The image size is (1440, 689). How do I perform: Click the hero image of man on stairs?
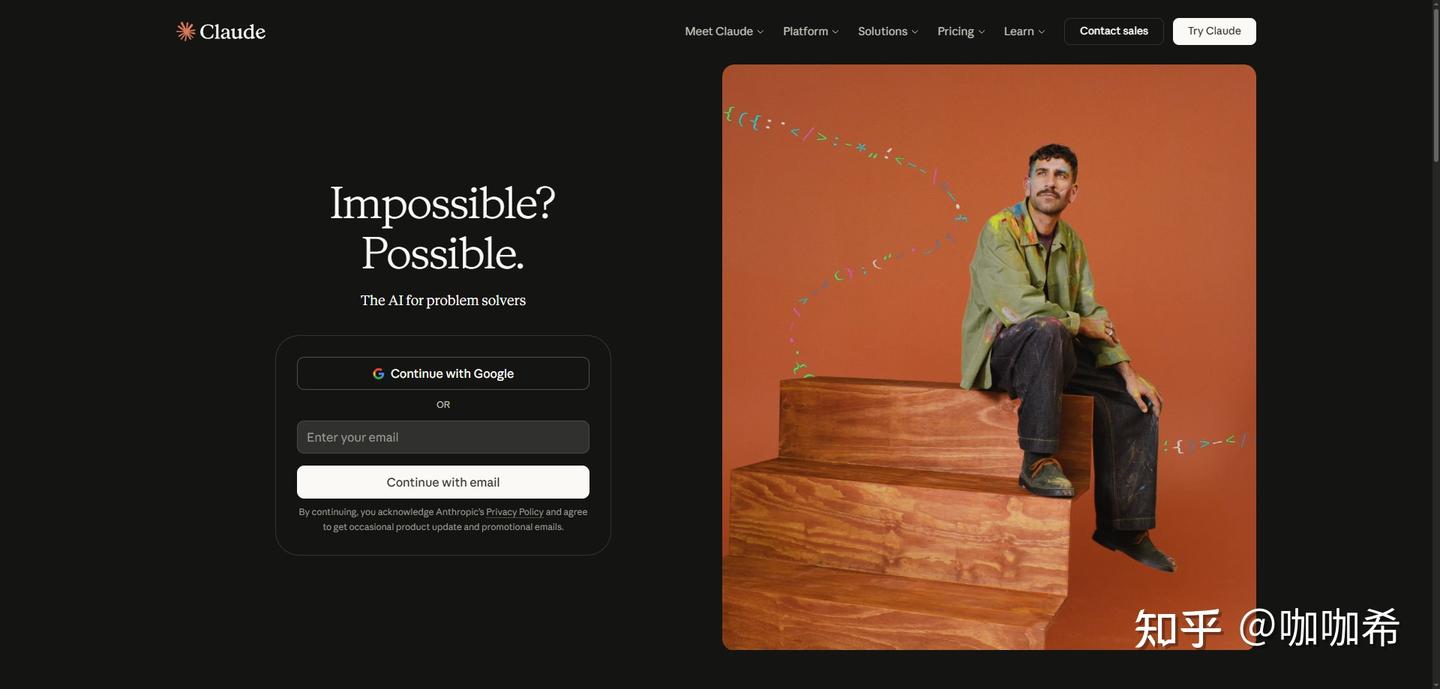(x=989, y=357)
